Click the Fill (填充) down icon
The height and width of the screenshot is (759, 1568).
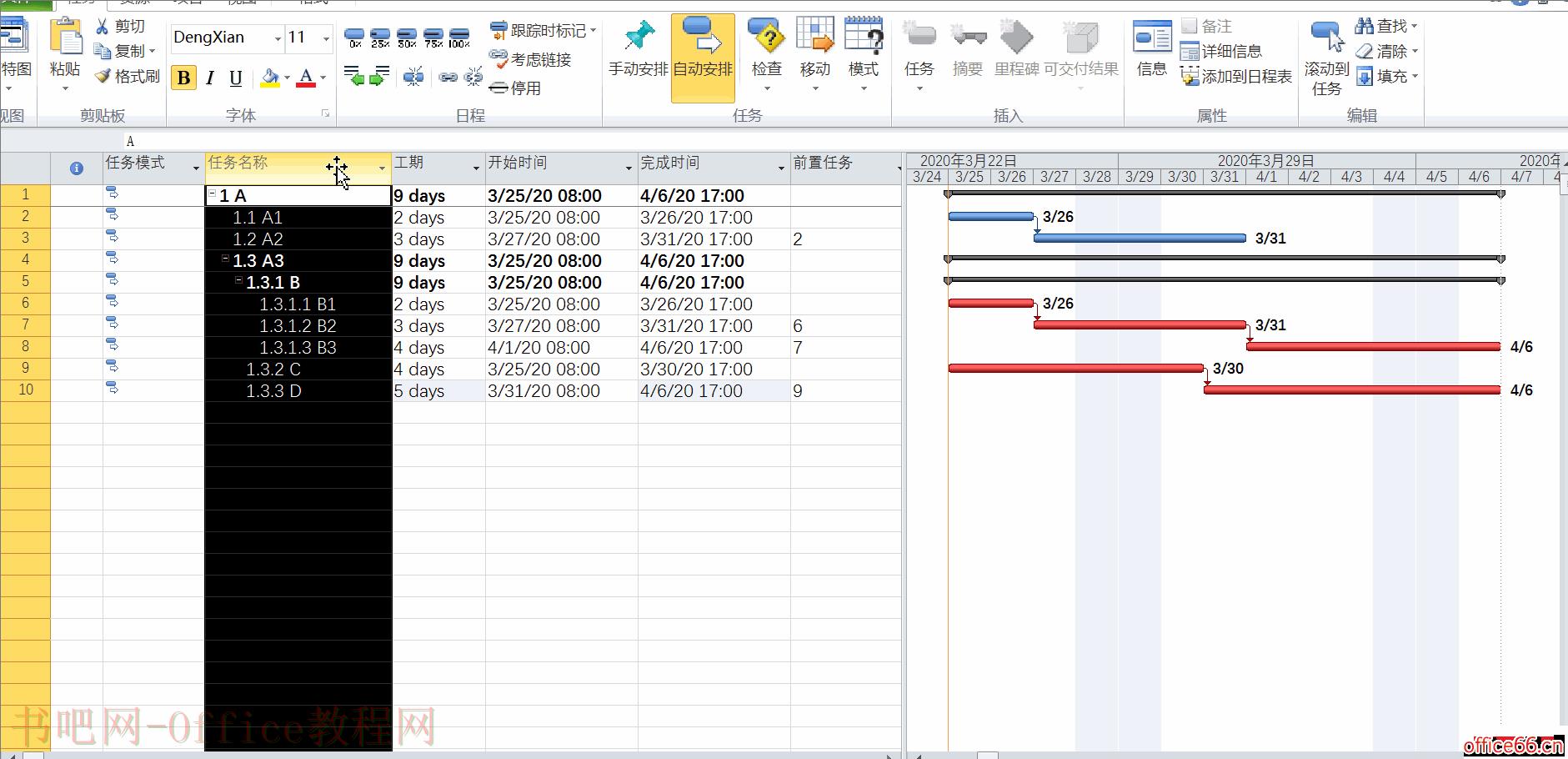1364,77
